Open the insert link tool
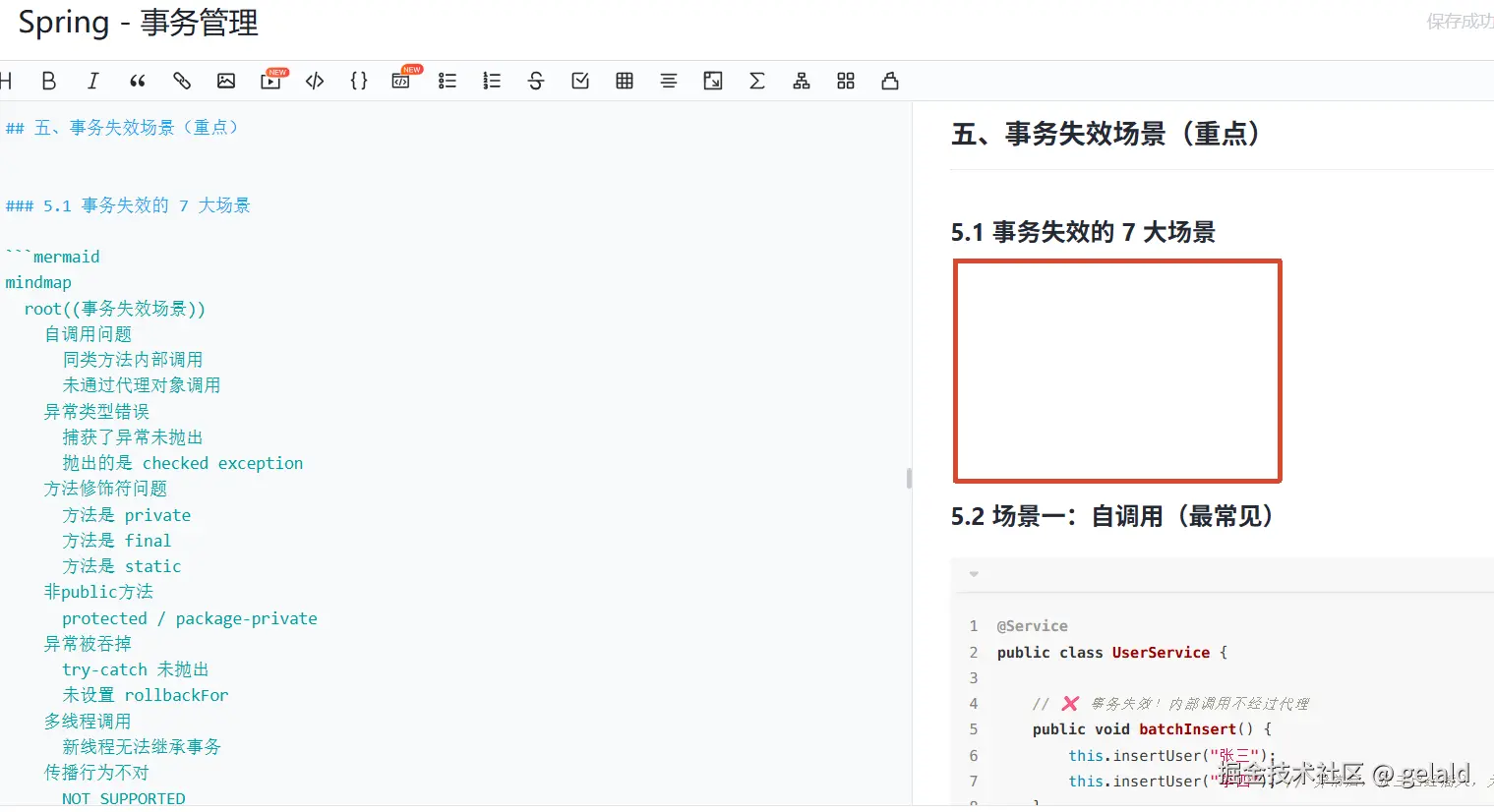1494x812 pixels. point(181,81)
